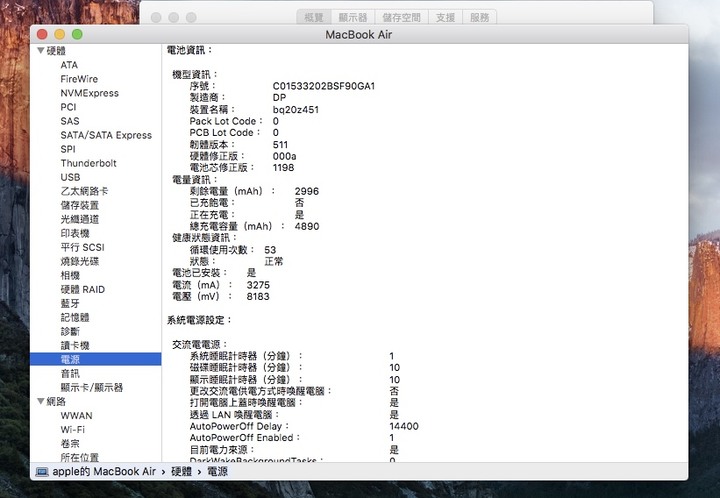Select 印表機 printer entry
Image resolution: width=720 pixels, height=498 pixels.
pyautogui.click(x=75, y=233)
